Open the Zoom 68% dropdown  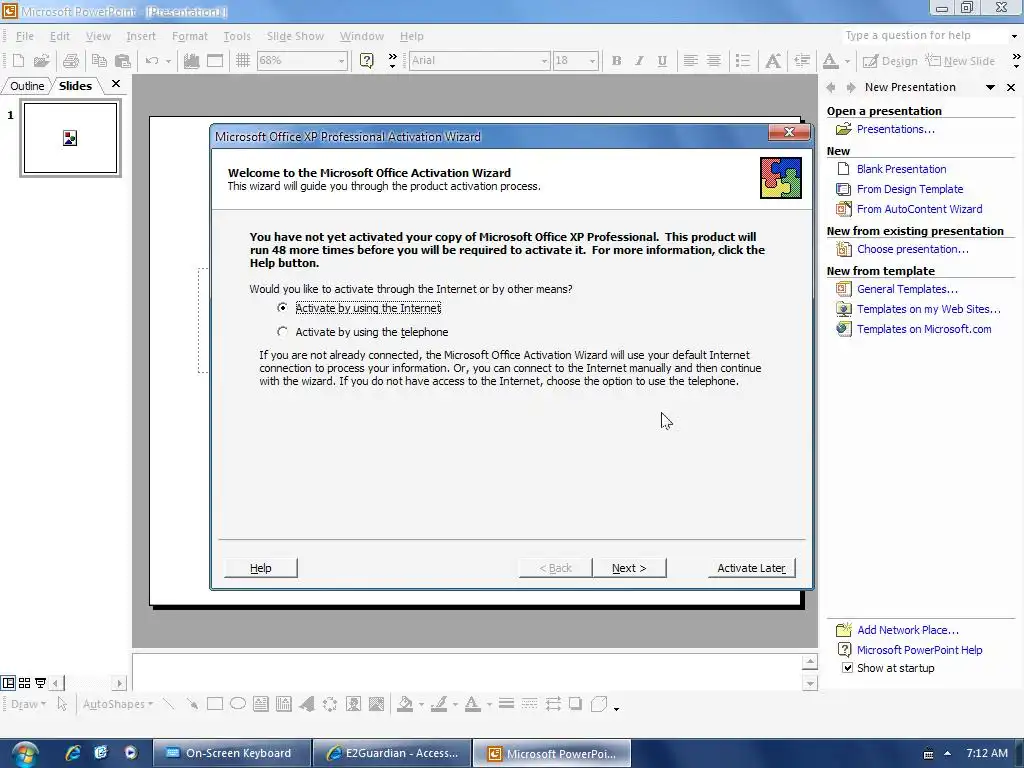tap(341, 61)
